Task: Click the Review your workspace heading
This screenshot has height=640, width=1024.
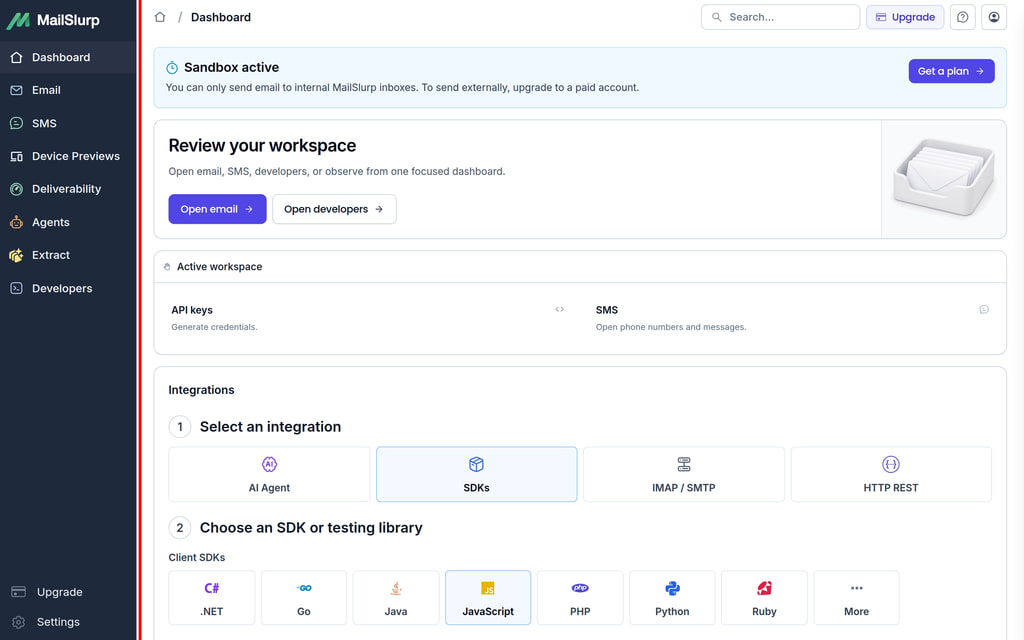Action: (262, 146)
